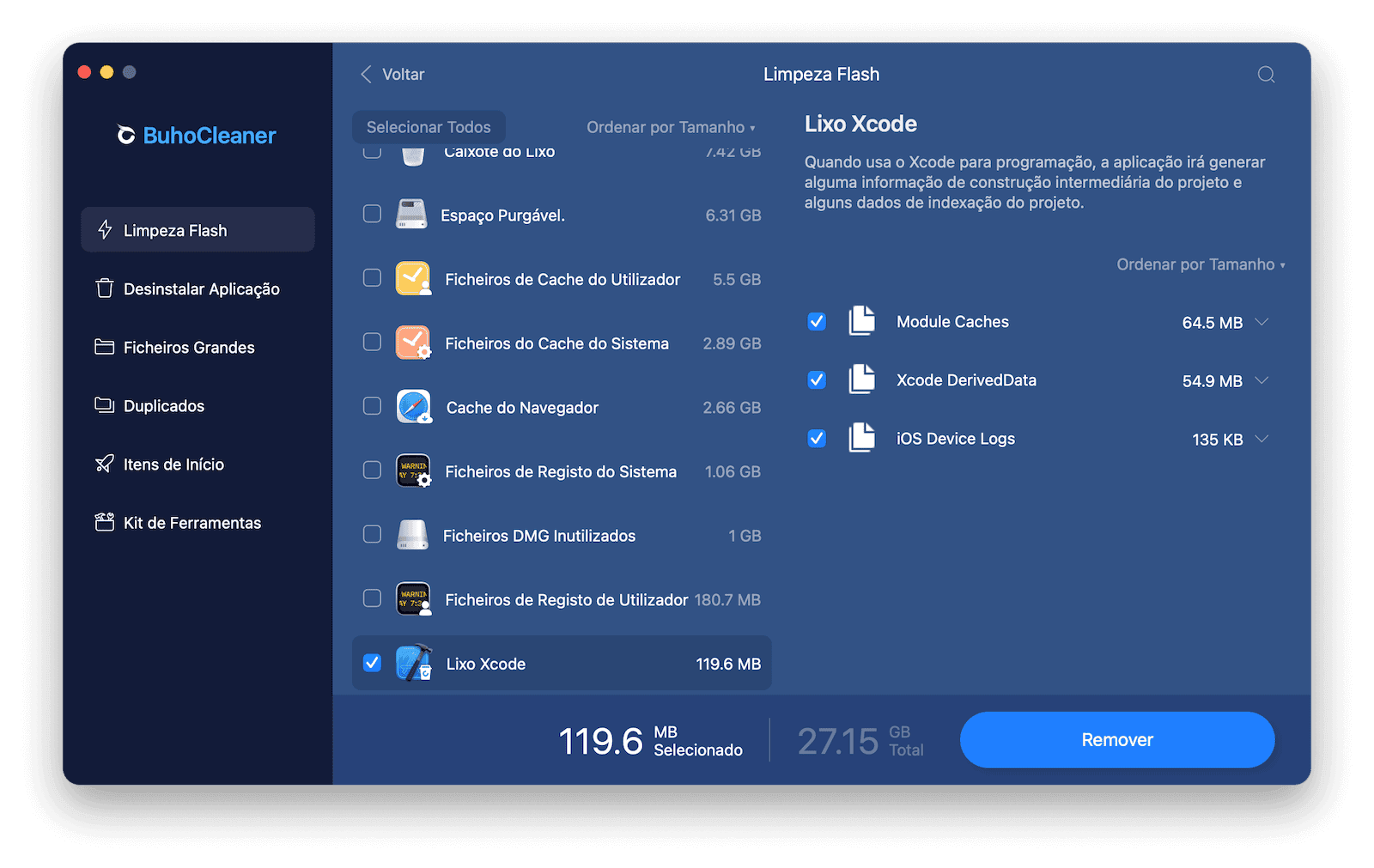Click the 119.6 MB Selecionado readout
Image resolution: width=1374 pixels, height=868 pixels.
(650, 741)
